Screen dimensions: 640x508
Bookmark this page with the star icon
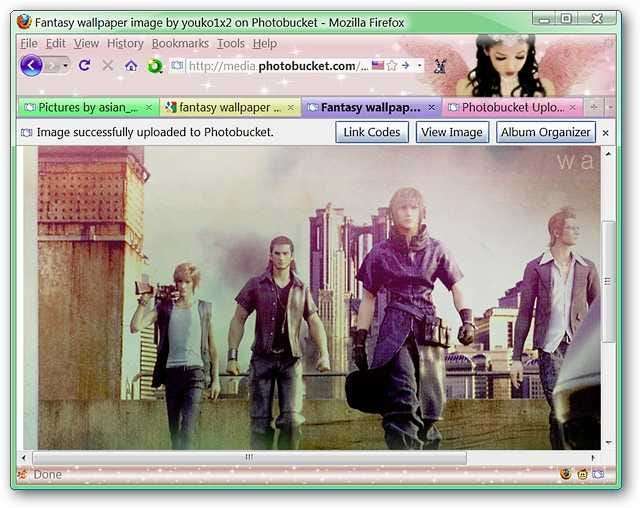coord(391,65)
